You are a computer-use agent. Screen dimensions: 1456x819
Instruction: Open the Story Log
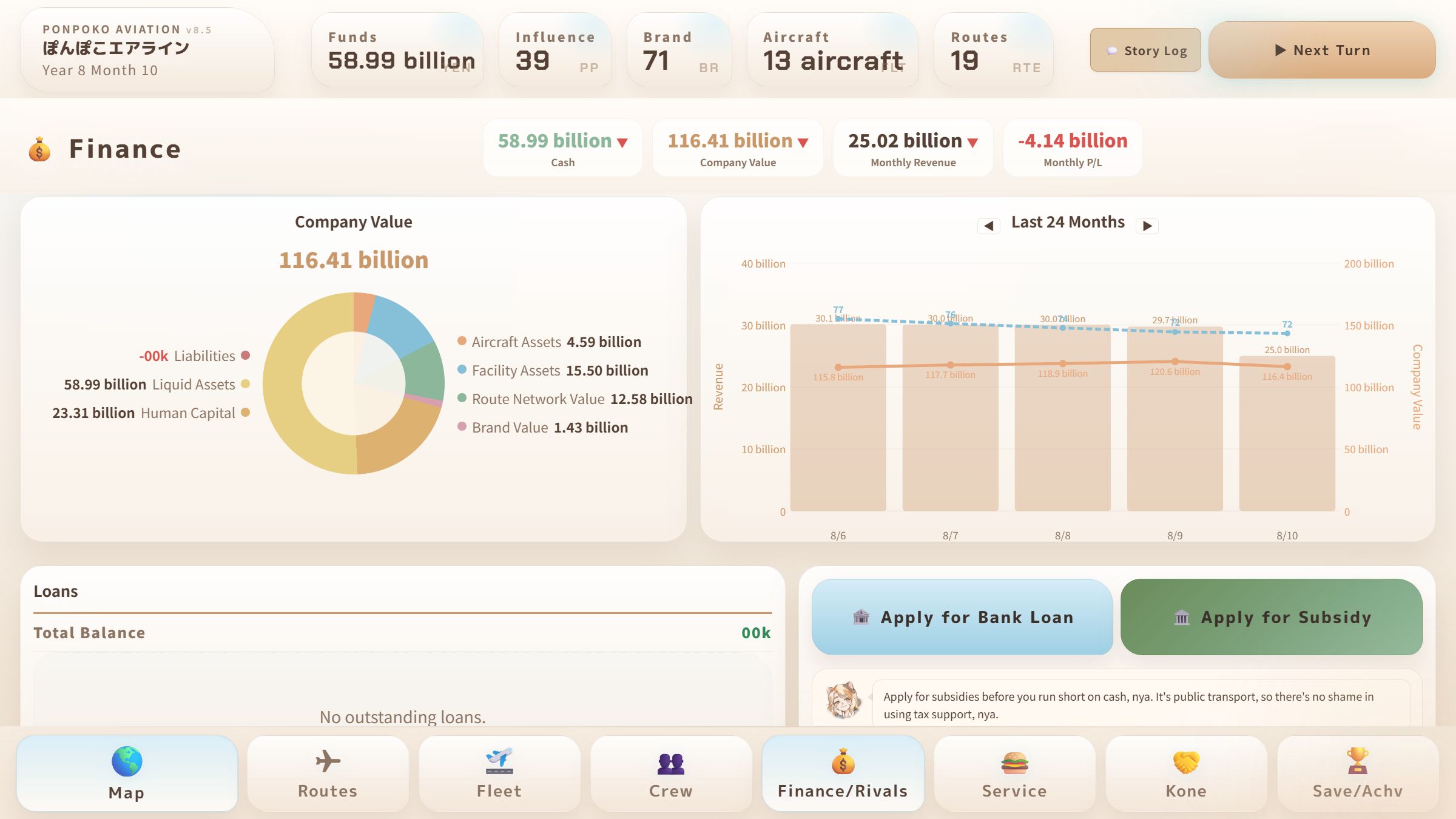pos(1145,50)
